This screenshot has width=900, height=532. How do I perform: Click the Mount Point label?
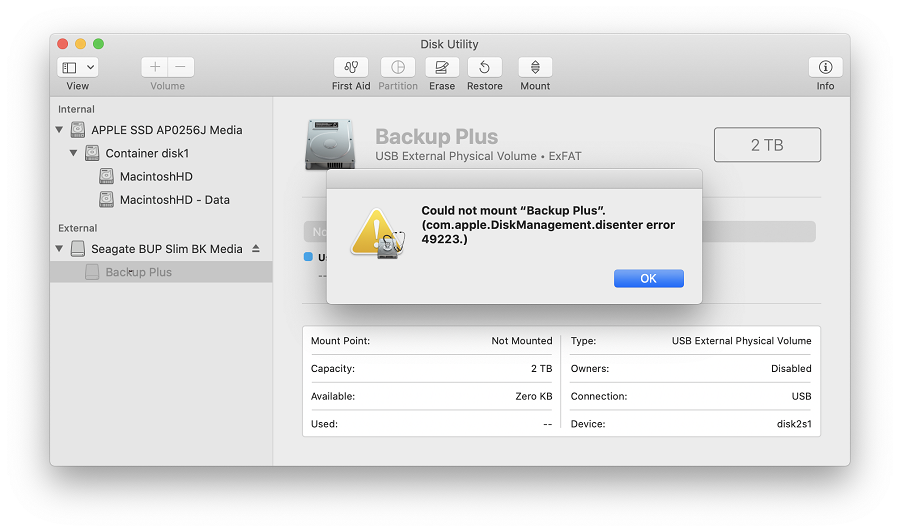[340, 341]
